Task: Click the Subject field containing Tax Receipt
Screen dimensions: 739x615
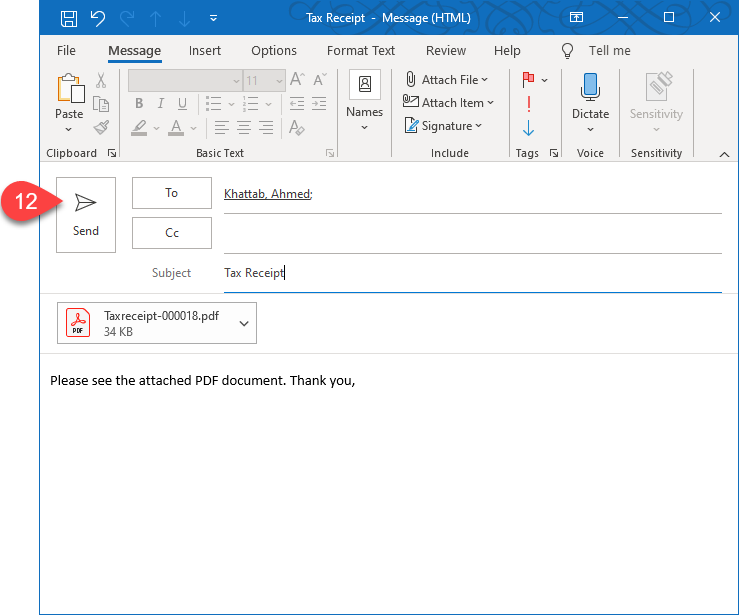Action: pyautogui.click(x=473, y=273)
